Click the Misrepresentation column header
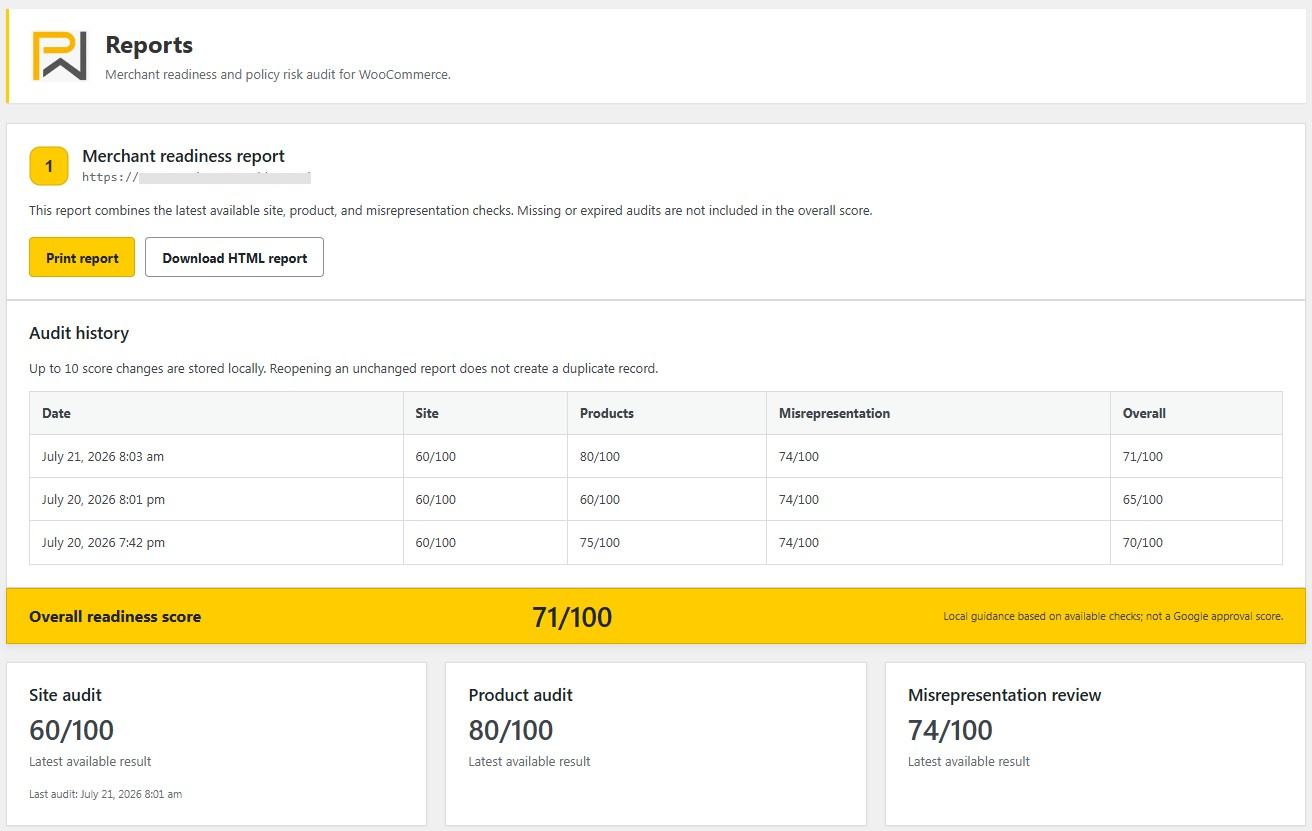The height and width of the screenshot is (831, 1312). tap(938, 413)
